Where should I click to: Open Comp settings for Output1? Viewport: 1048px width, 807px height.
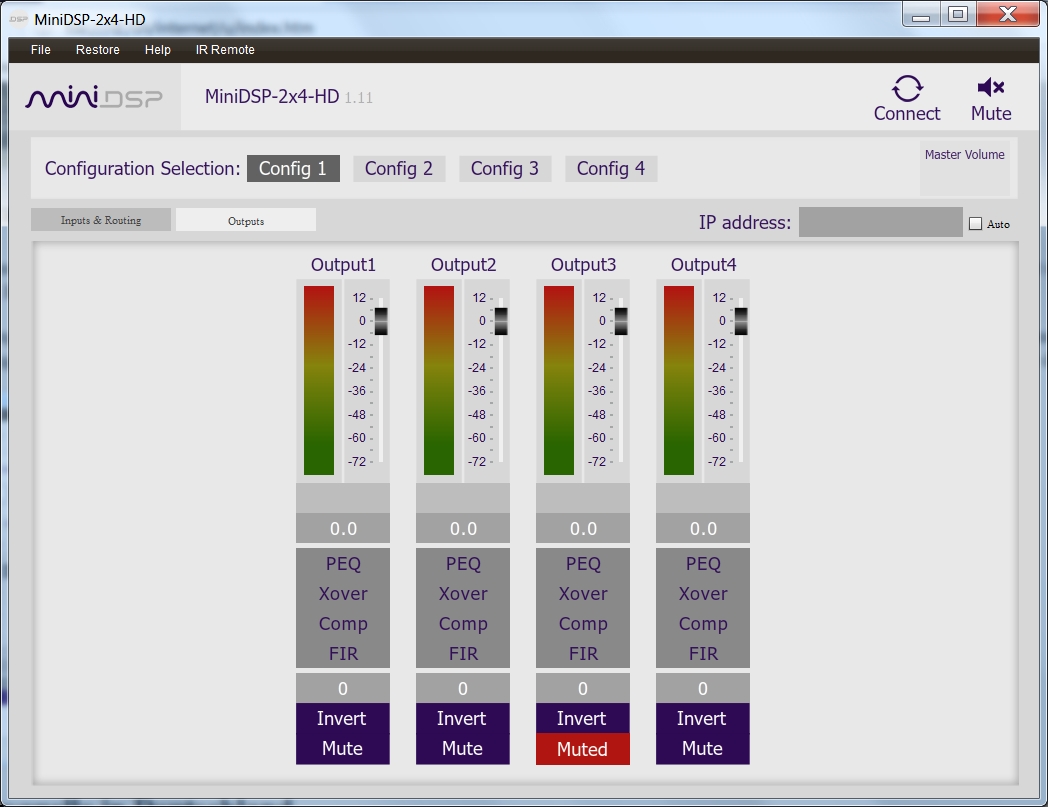tap(343, 624)
